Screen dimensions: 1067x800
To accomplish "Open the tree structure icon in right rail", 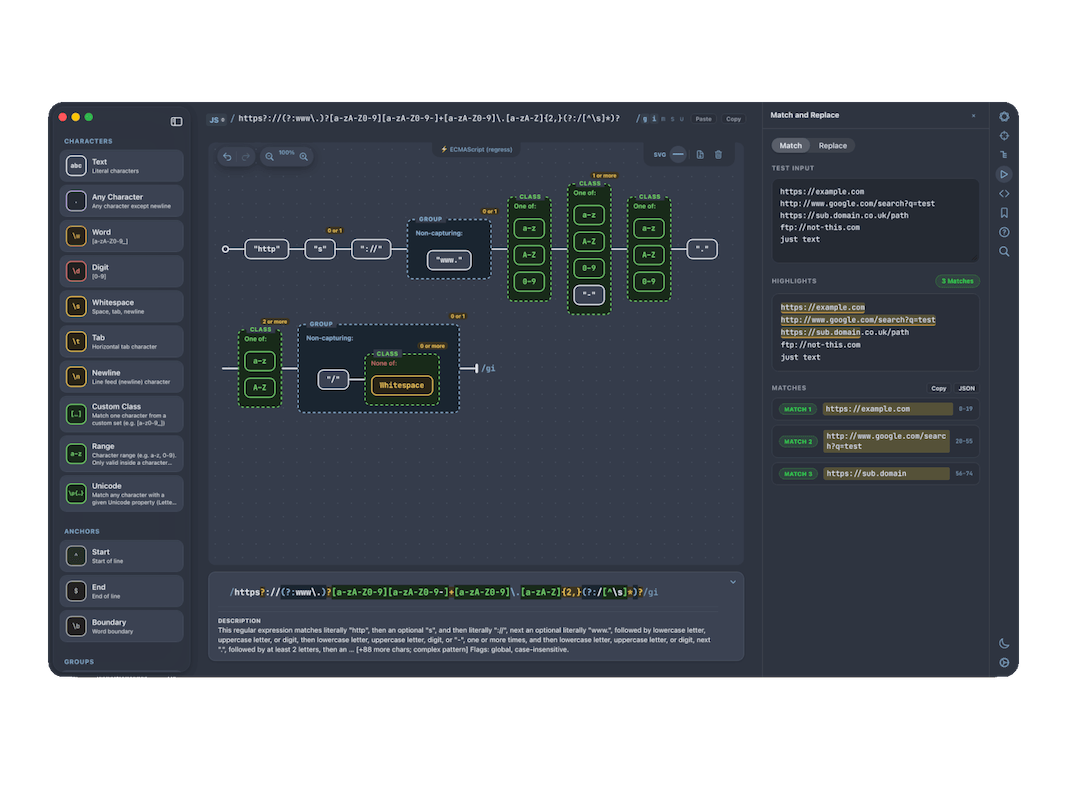I will (x=1004, y=154).
